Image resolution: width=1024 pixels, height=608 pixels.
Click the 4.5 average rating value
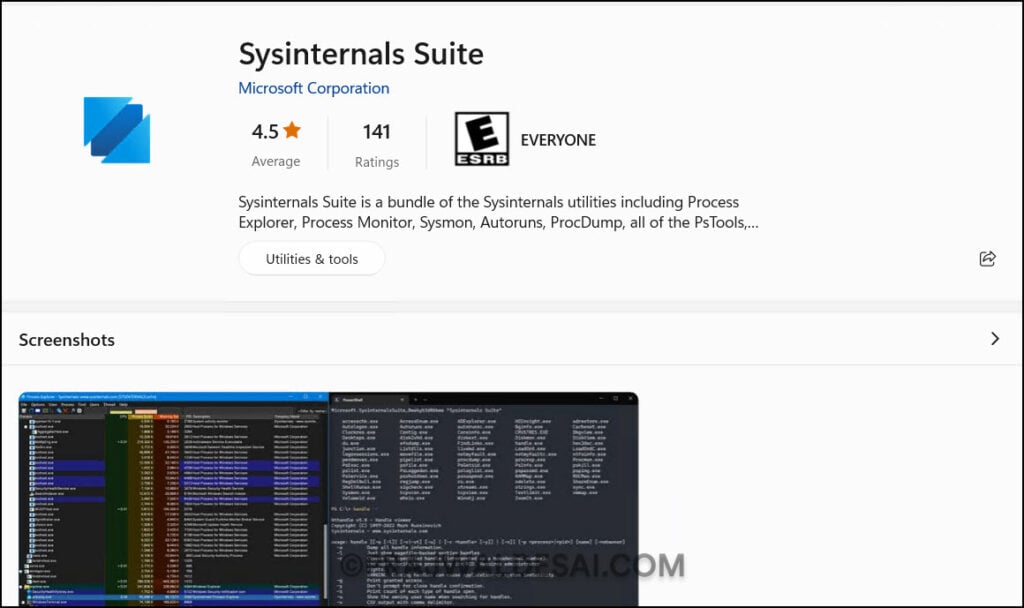click(x=265, y=131)
